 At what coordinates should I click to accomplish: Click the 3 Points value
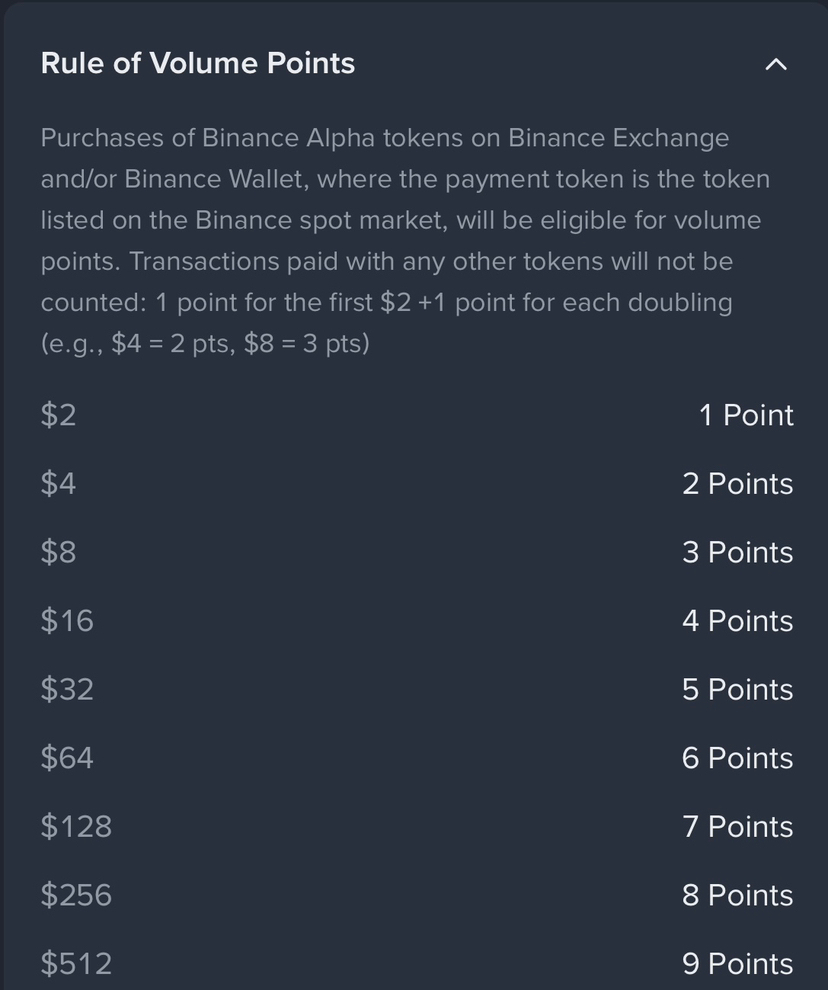[737, 552]
